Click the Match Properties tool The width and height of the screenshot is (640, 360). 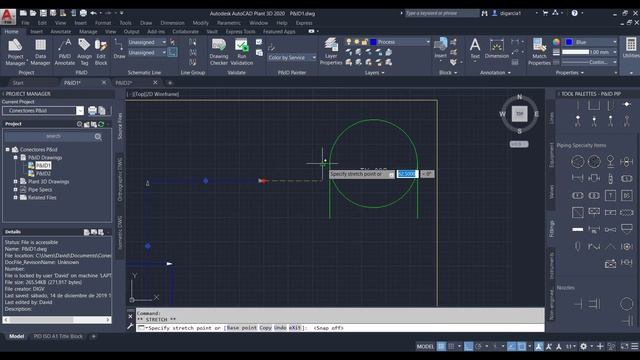539,52
